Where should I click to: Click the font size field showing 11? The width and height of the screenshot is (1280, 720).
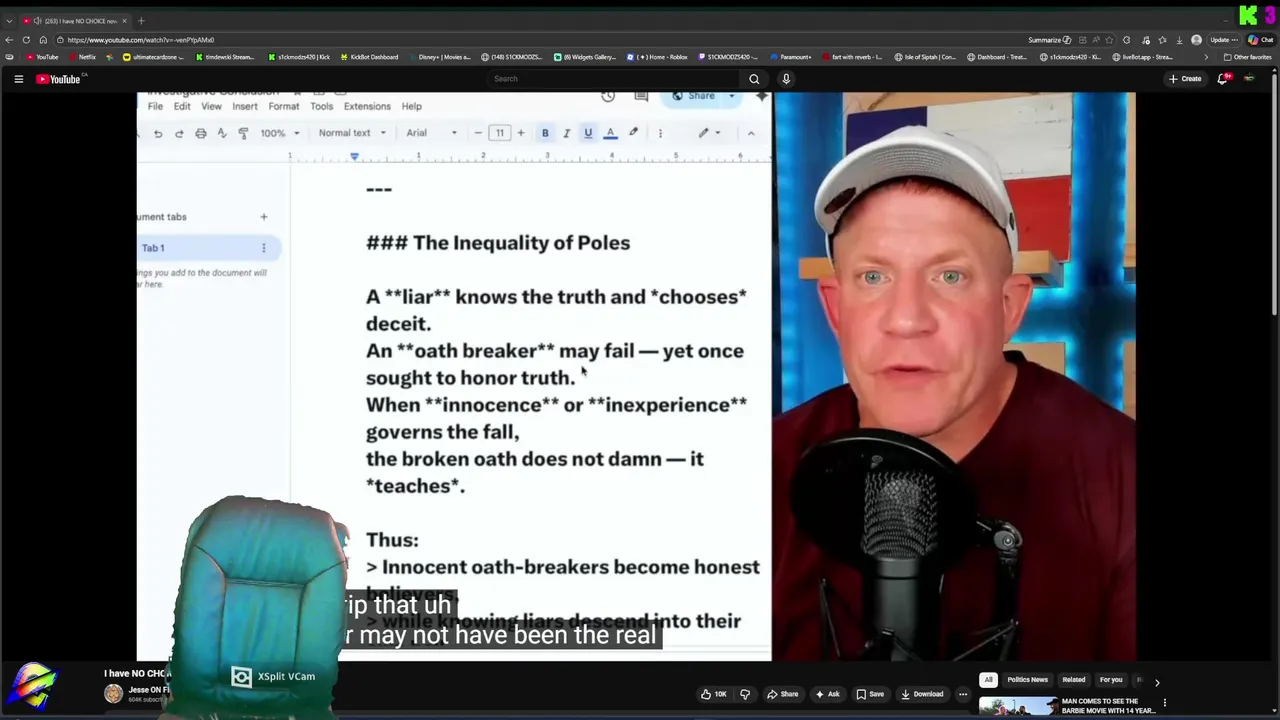click(499, 133)
